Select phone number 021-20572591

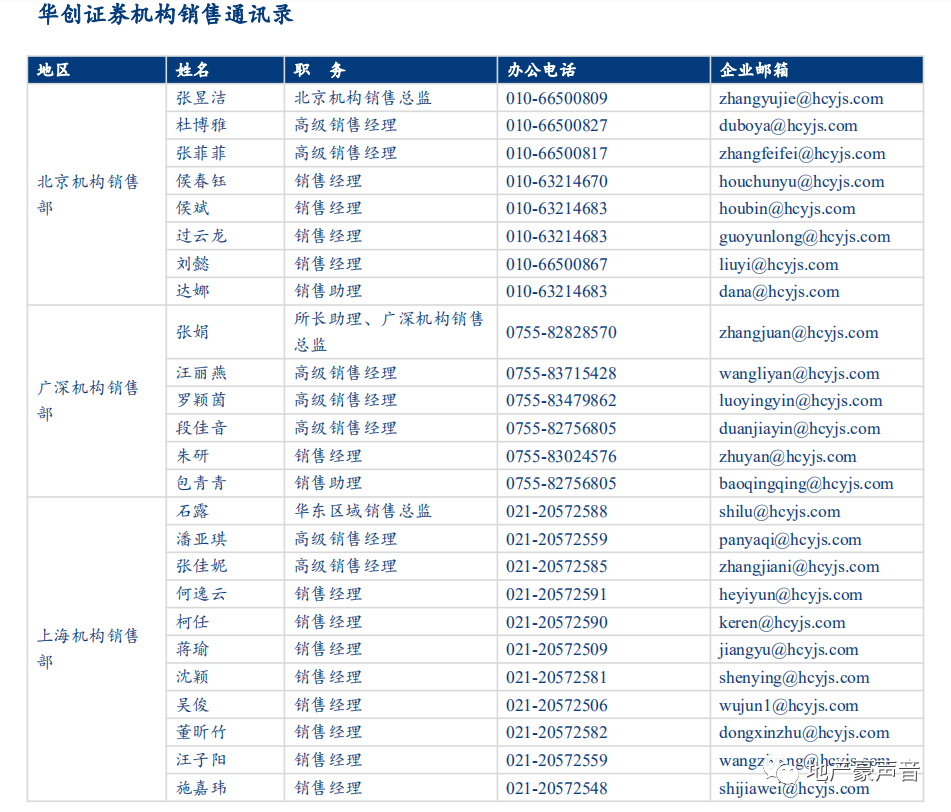[557, 595]
